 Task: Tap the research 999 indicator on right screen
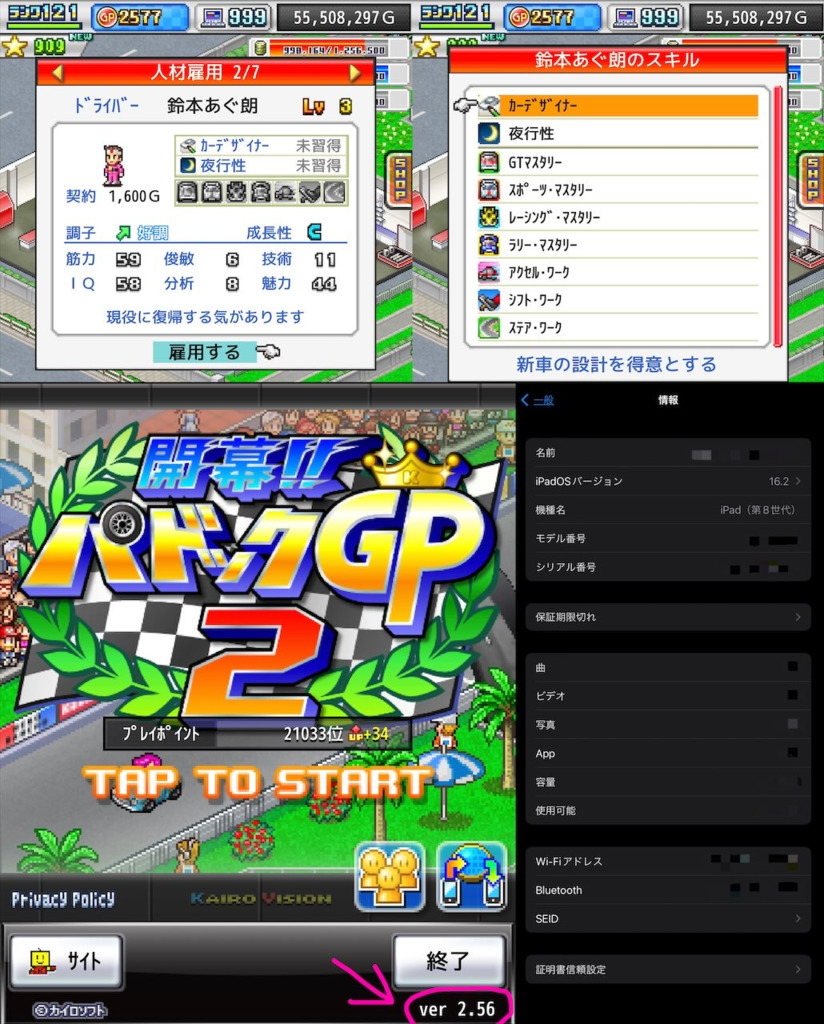646,17
